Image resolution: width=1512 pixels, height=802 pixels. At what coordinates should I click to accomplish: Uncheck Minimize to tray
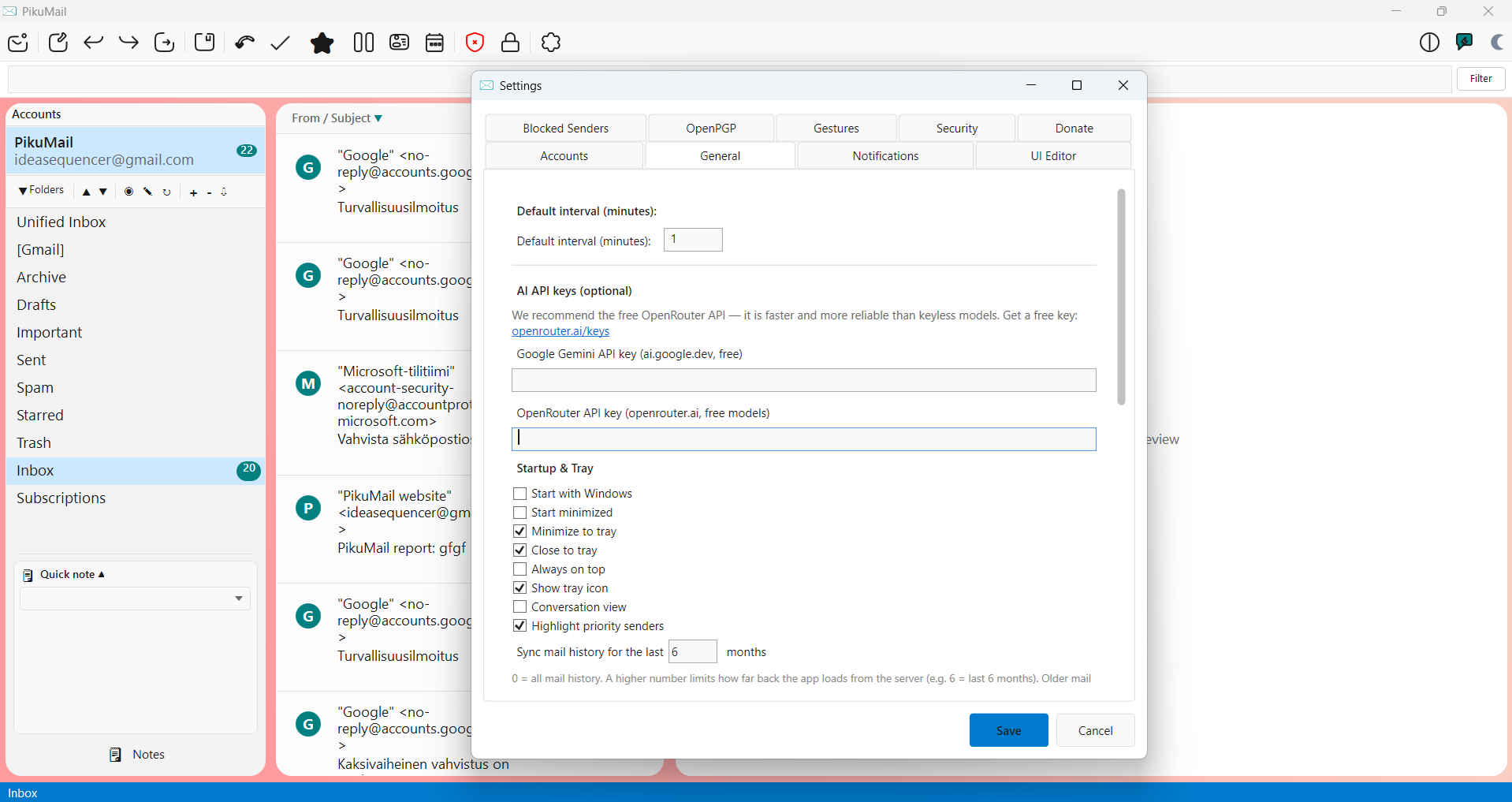coord(520,532)
